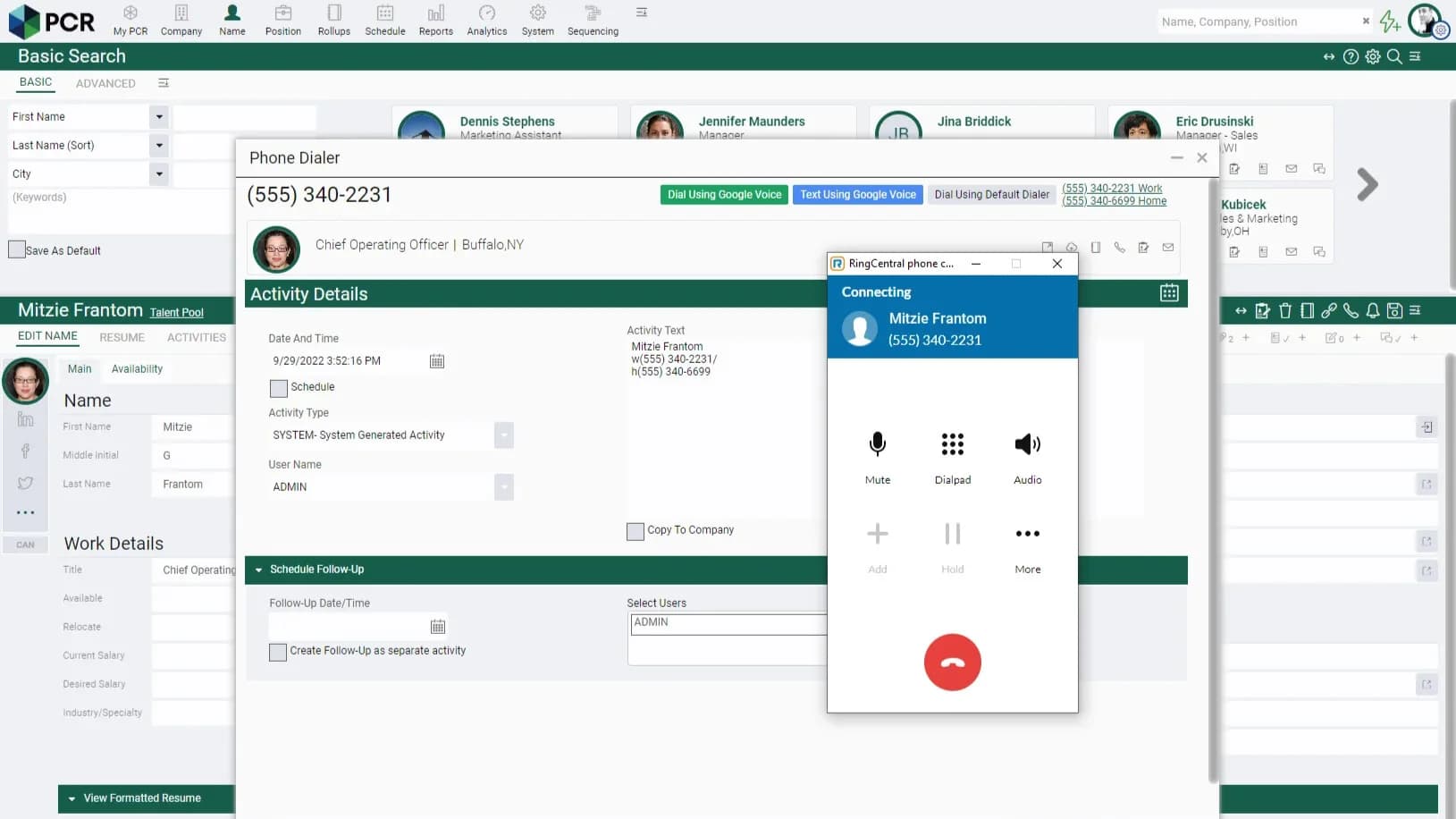Click the link icon in record toolbar

1329,311
